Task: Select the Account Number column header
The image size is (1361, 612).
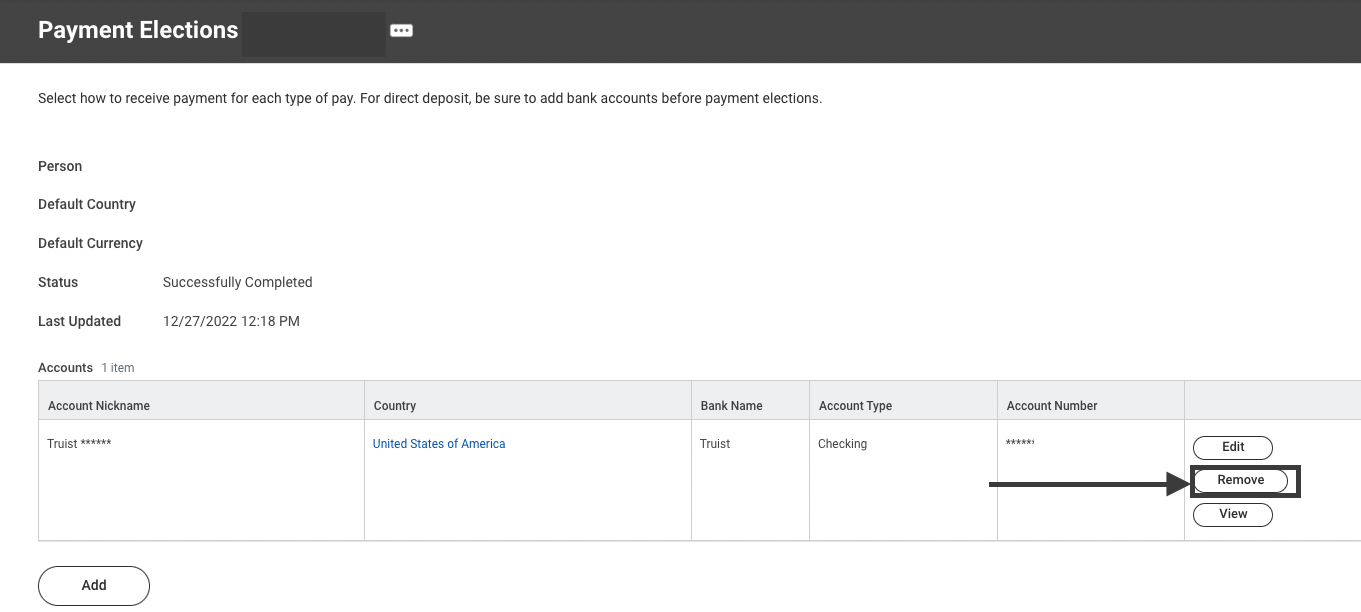Action: point(1051,405)
